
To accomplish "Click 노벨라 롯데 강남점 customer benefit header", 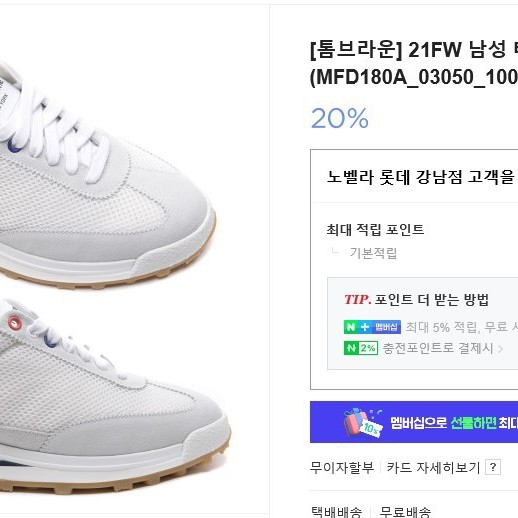I will (422, 176).
